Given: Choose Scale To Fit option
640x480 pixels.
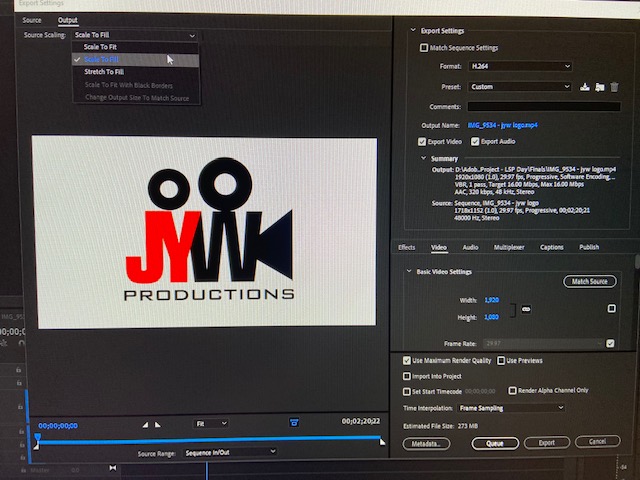Looking at the screenshot, I should (x=136, y=47).
